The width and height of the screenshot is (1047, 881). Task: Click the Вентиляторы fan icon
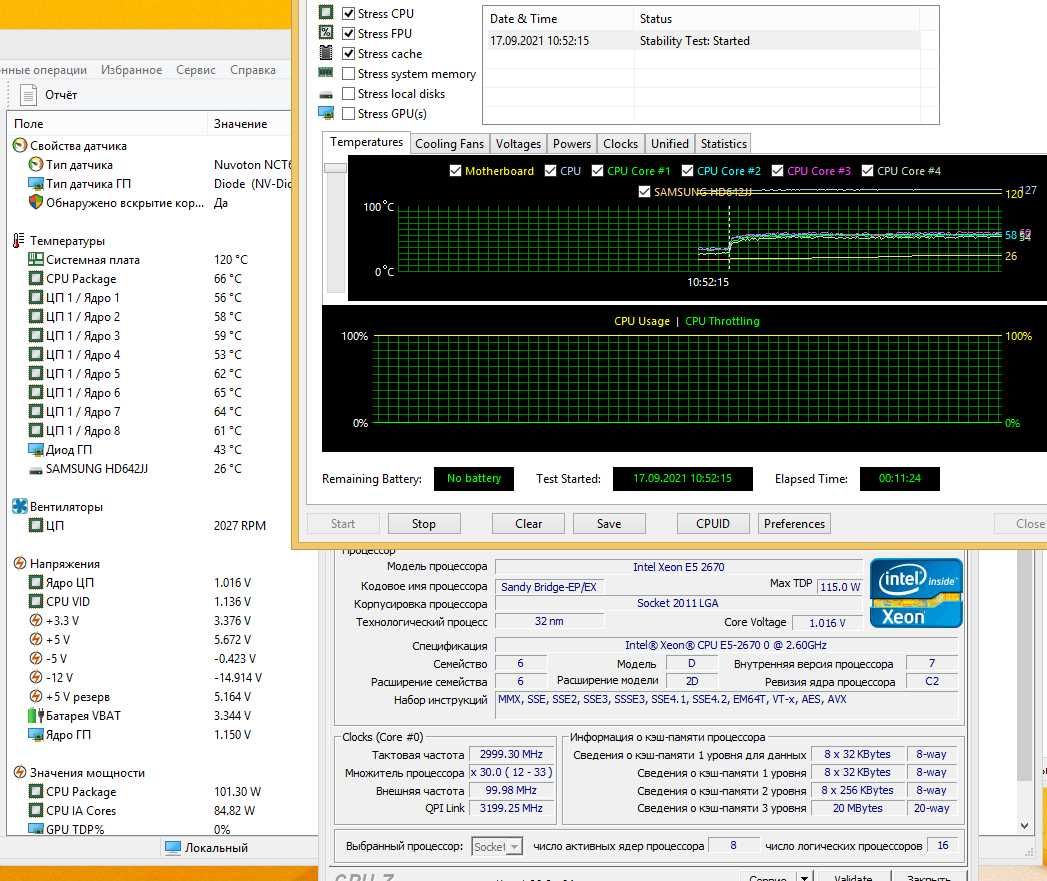[x=20, y=506]
